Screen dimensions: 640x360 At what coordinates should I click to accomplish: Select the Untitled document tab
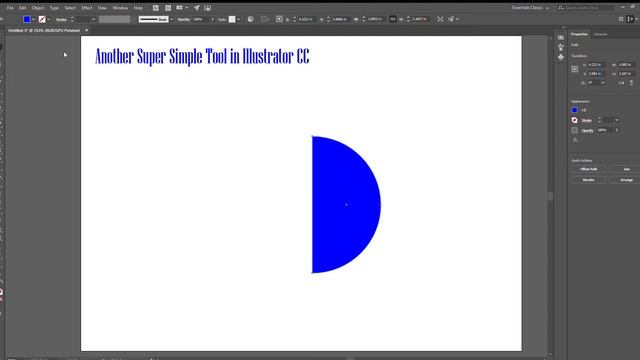(44, 30)
